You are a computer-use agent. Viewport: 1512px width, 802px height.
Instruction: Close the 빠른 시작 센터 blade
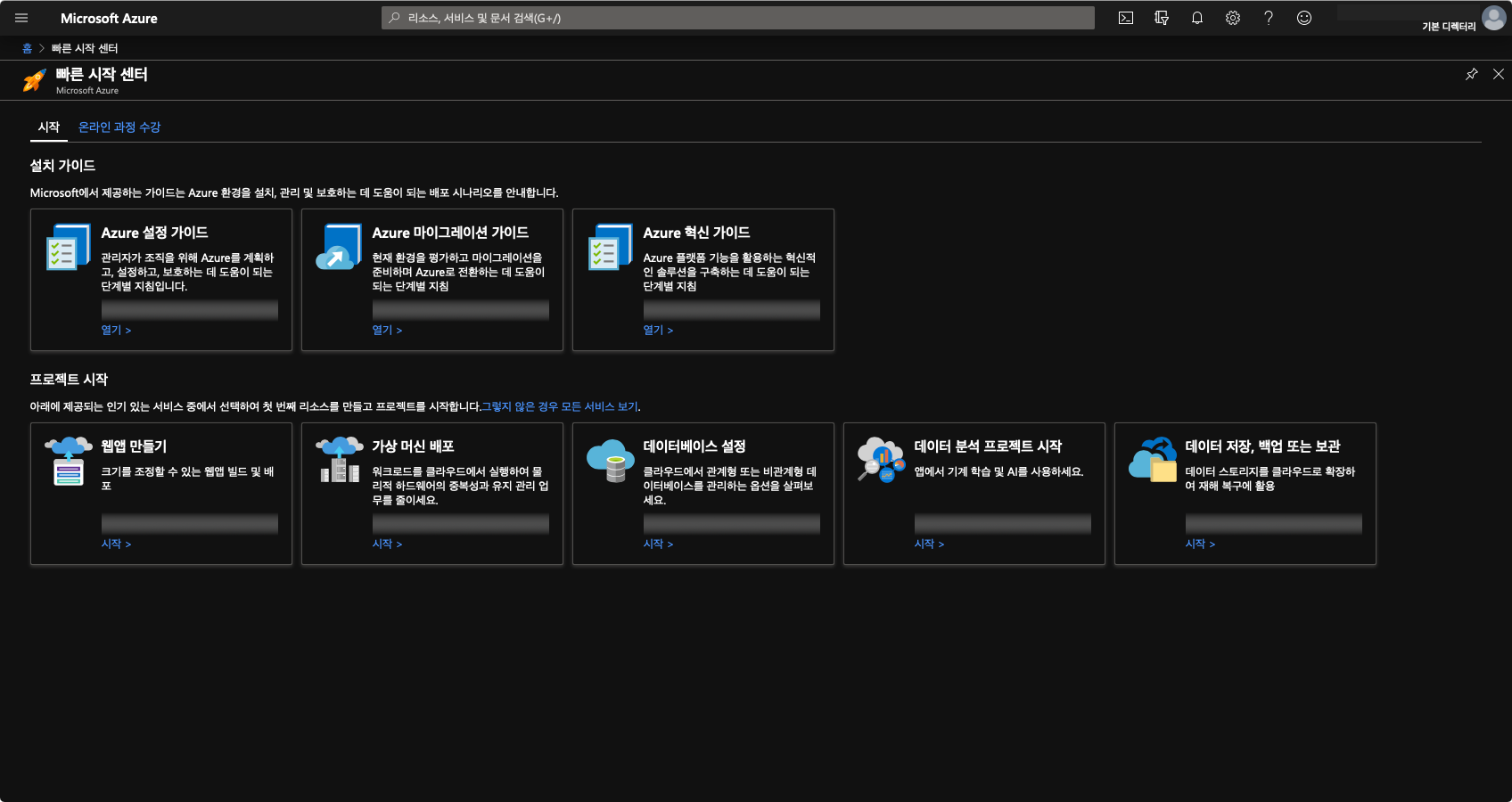pos(1499,74)
